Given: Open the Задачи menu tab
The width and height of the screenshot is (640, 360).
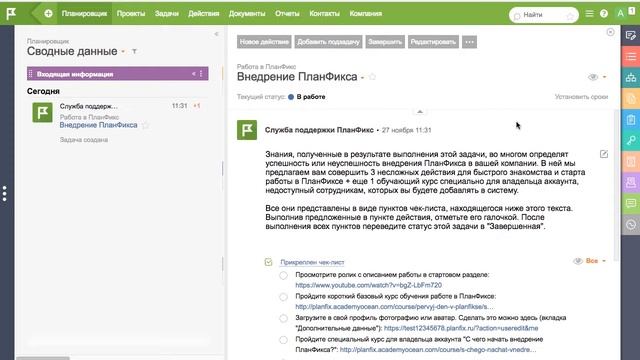Looking at the screenshot, I should 167,13.
